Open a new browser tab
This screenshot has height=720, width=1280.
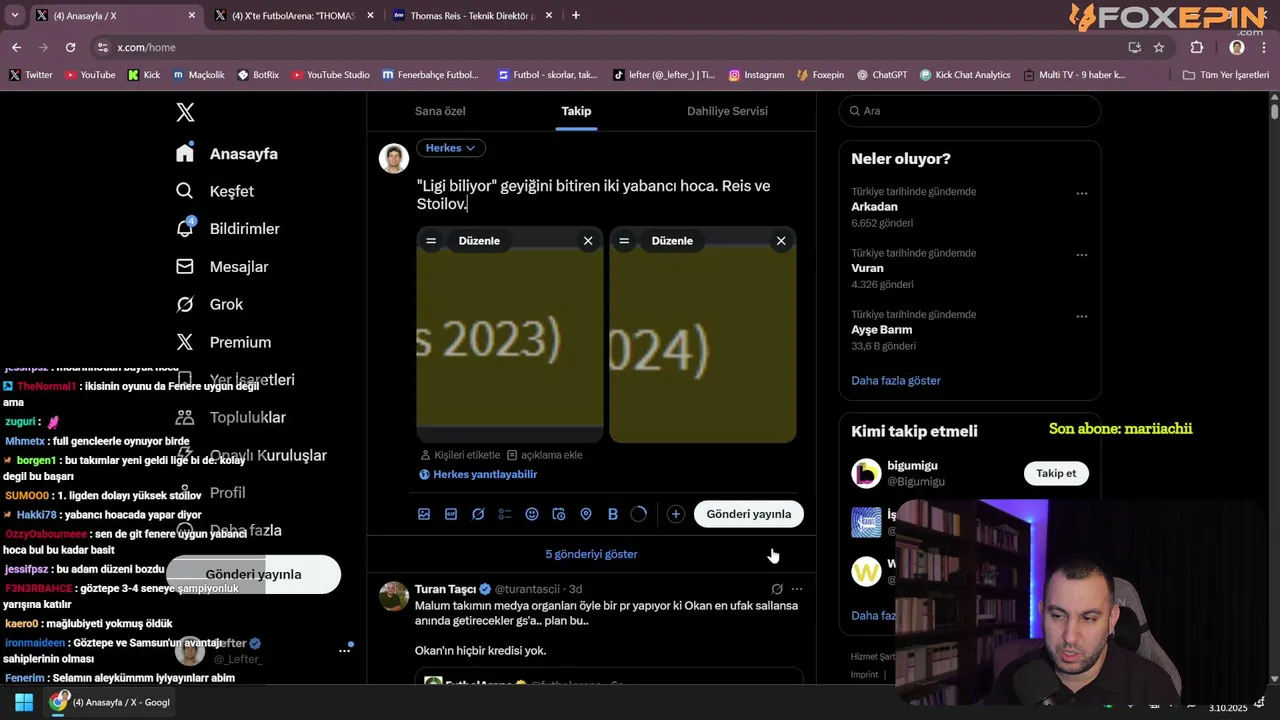click(575, 15)
